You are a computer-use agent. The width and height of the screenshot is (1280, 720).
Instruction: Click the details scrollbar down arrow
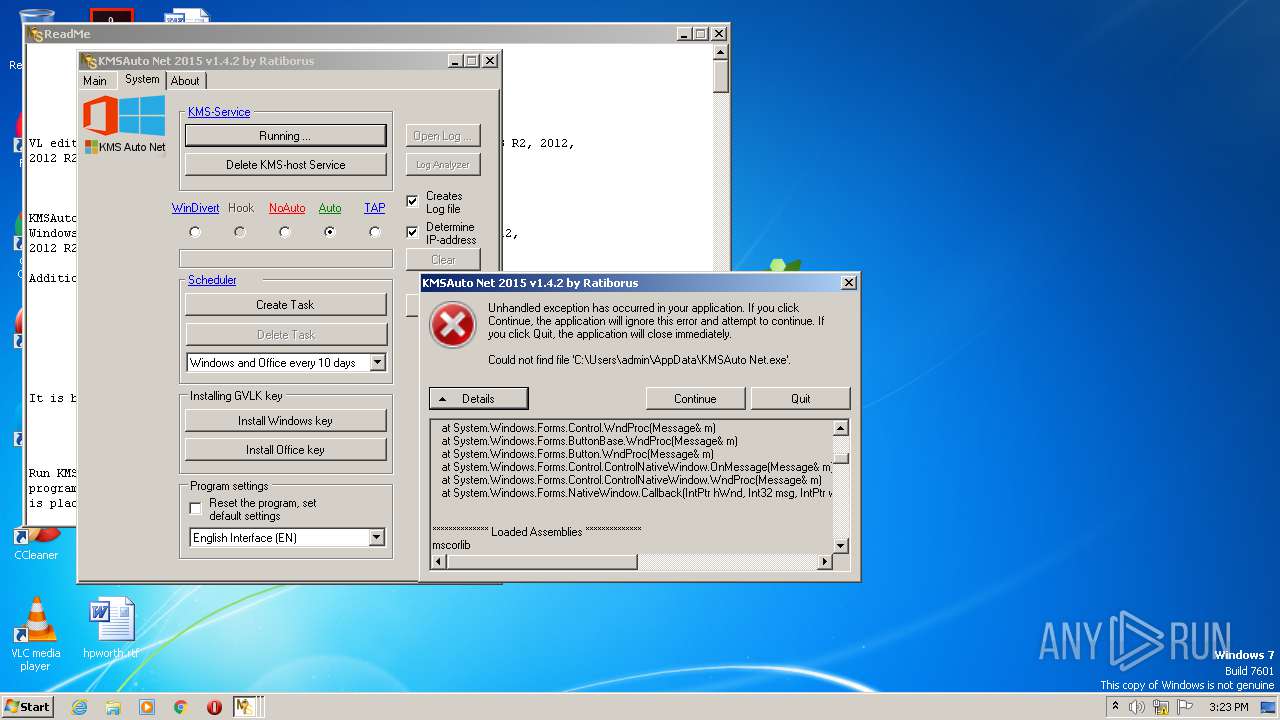pyautogui.click(x=841, y=546)
